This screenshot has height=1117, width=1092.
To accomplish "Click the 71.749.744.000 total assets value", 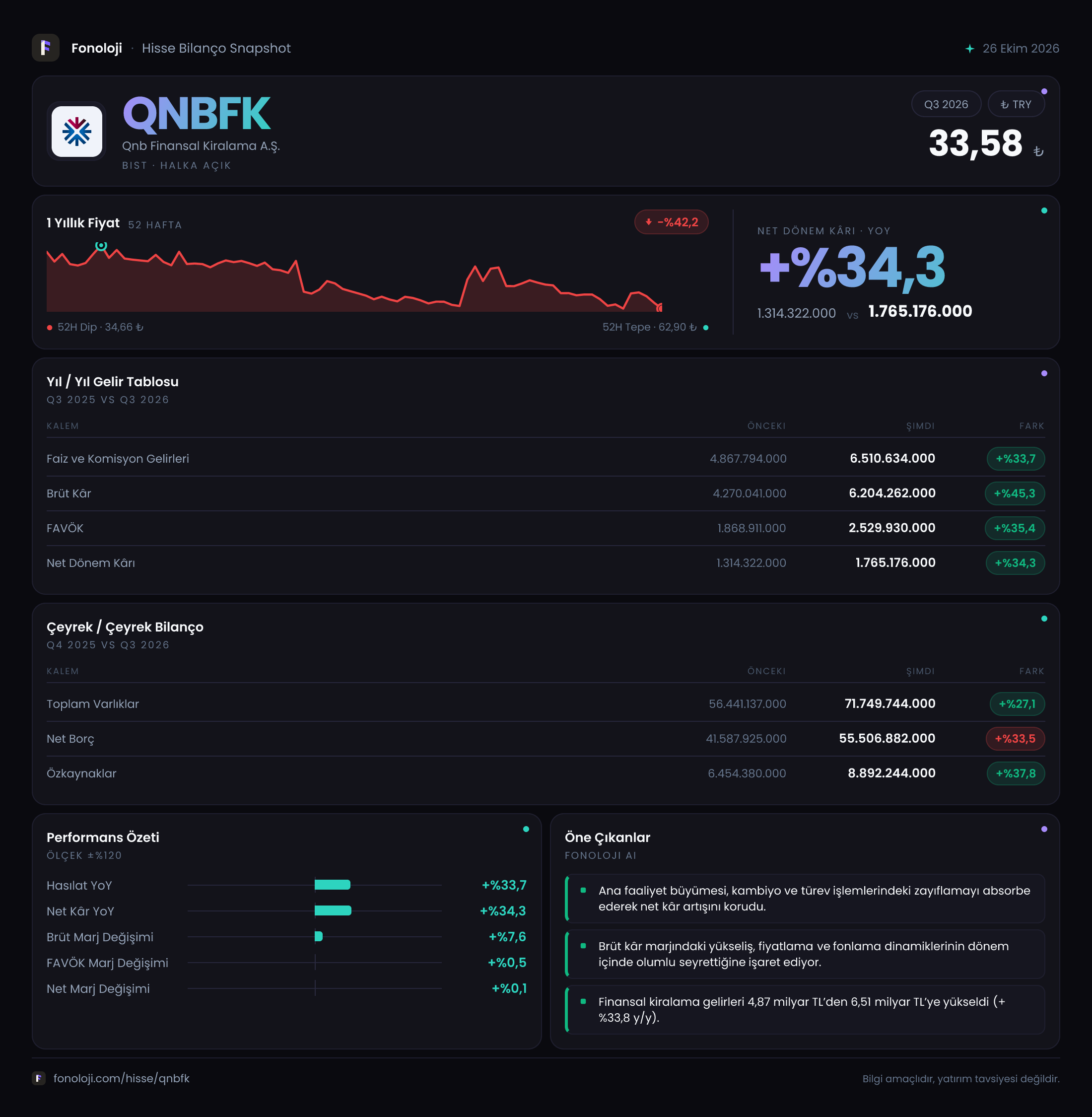I will [889, 704].
